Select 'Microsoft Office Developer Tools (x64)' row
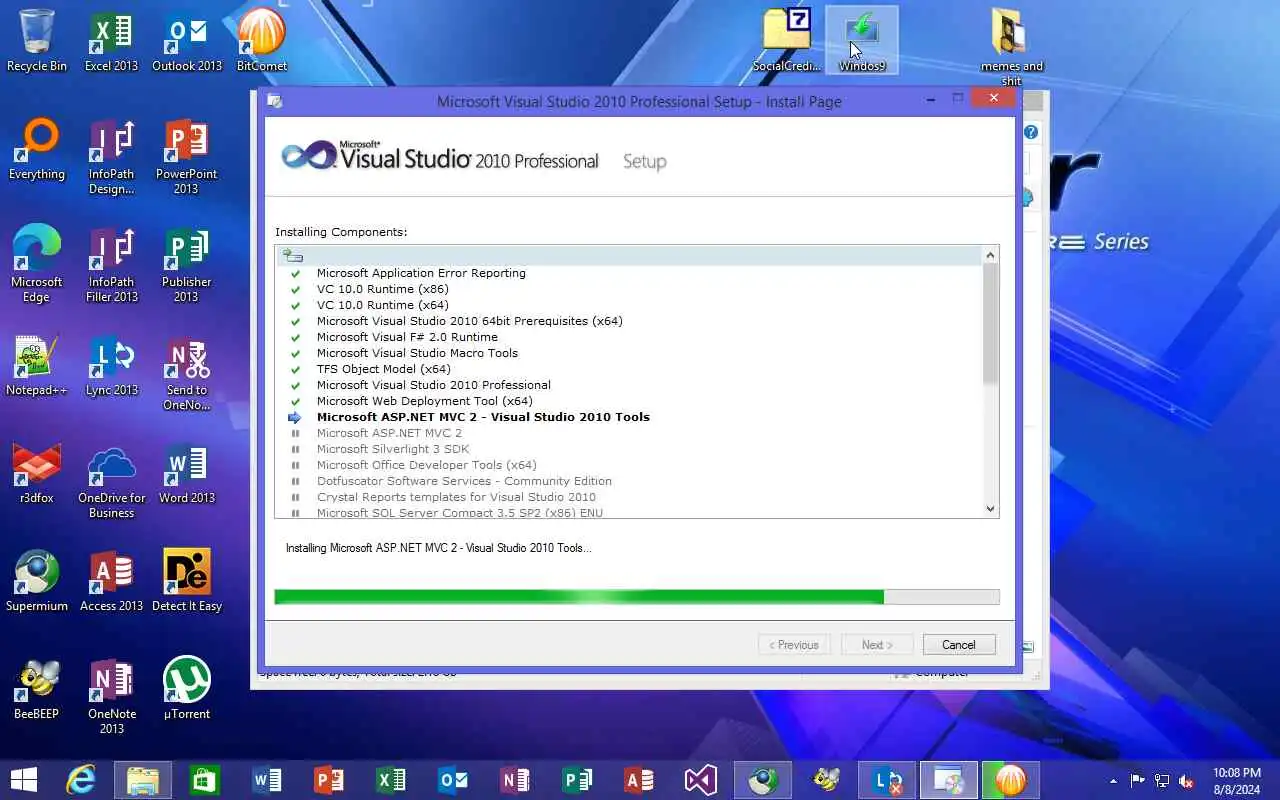Screen dimensions: 1280x800 tap(427, 465)
